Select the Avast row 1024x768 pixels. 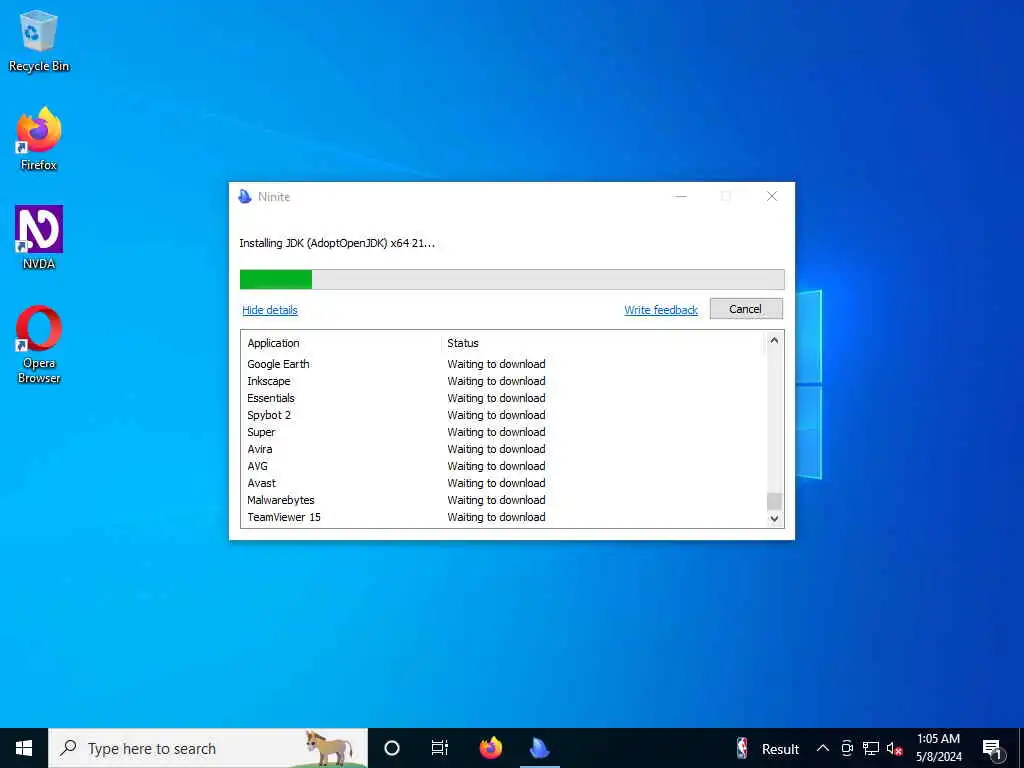click(x=503, y=483)
